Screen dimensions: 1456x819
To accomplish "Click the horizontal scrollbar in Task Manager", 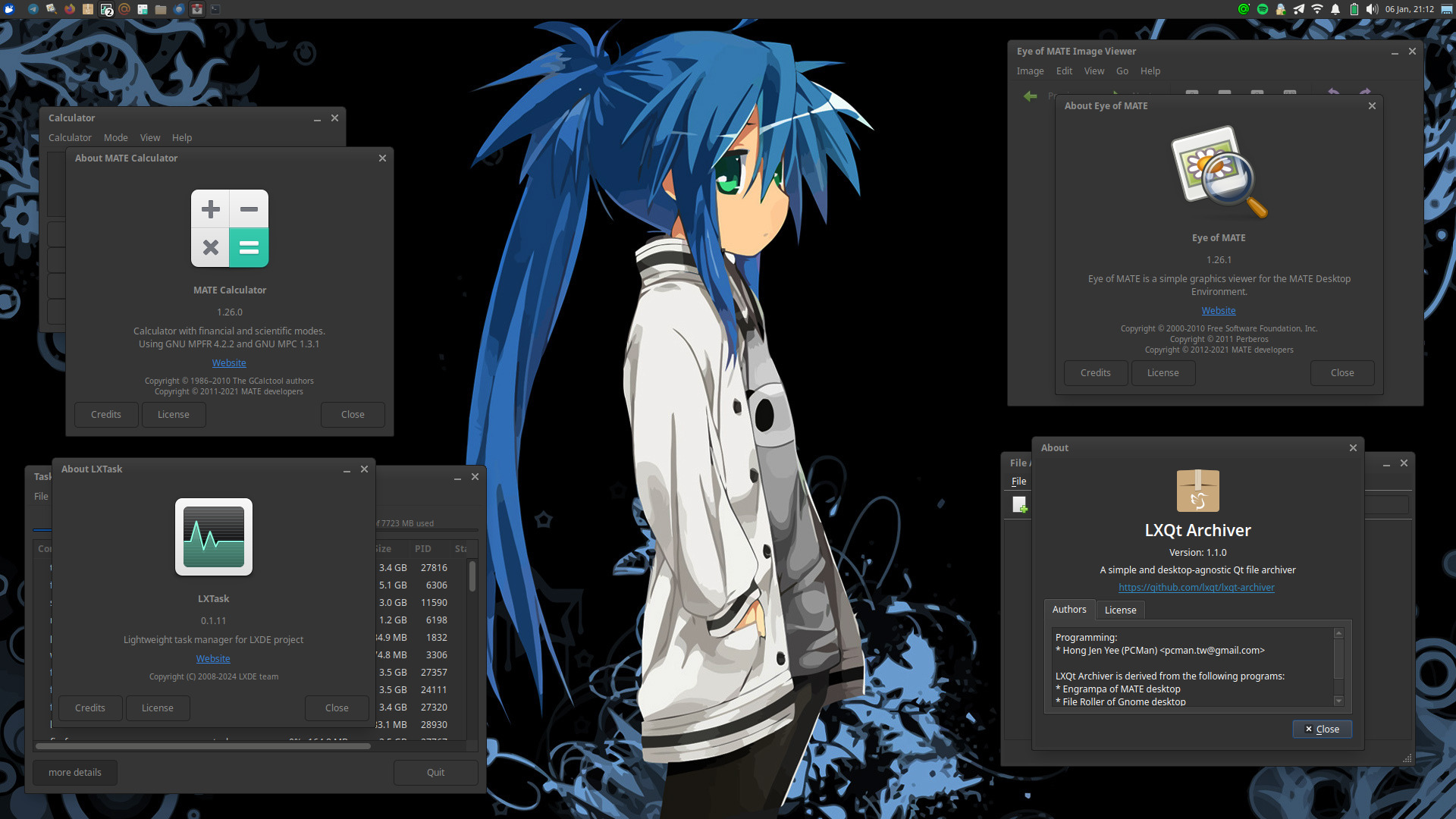I will (203, 746).
